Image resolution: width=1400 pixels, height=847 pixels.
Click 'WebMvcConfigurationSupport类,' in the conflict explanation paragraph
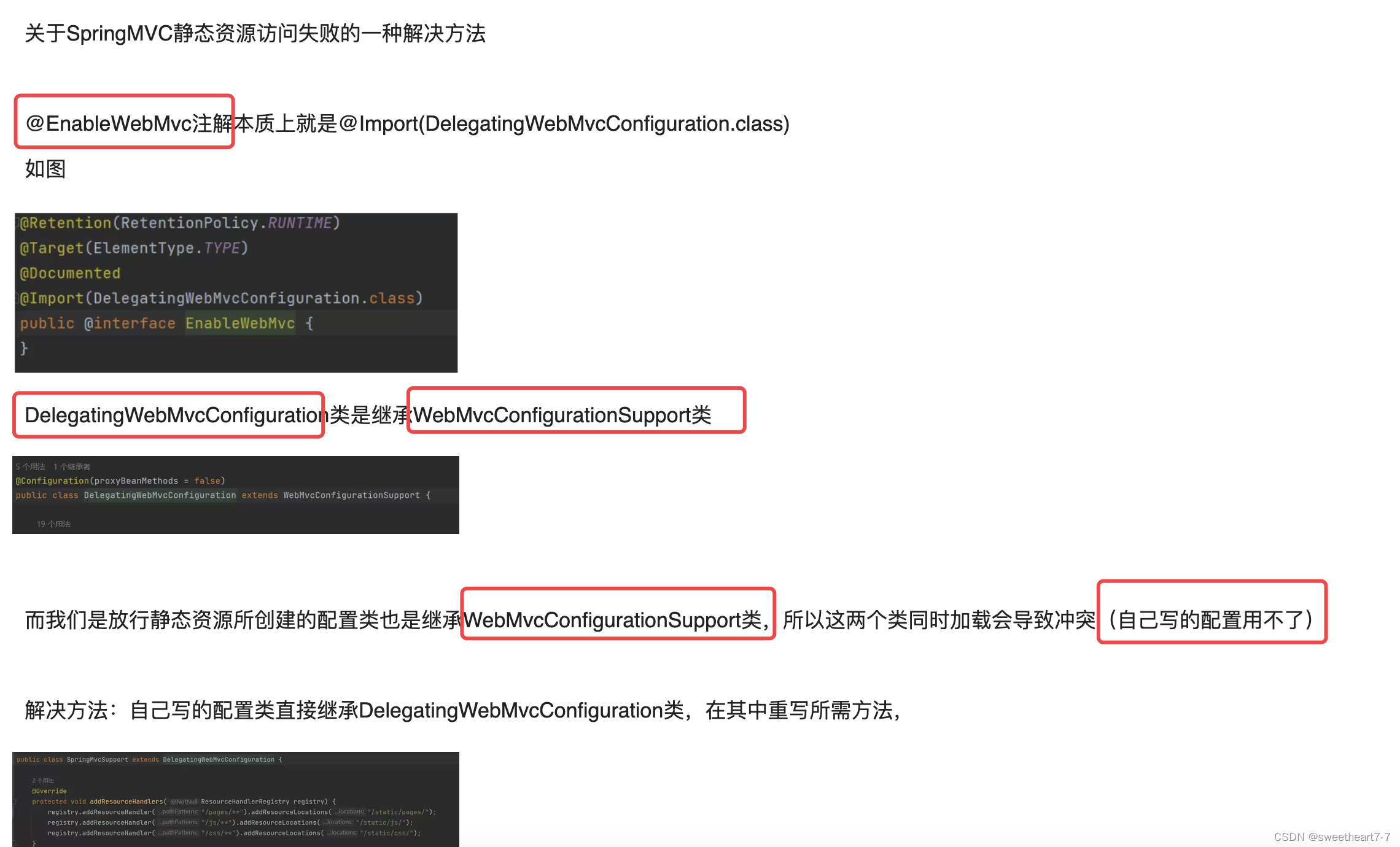[x=616, y=620]
